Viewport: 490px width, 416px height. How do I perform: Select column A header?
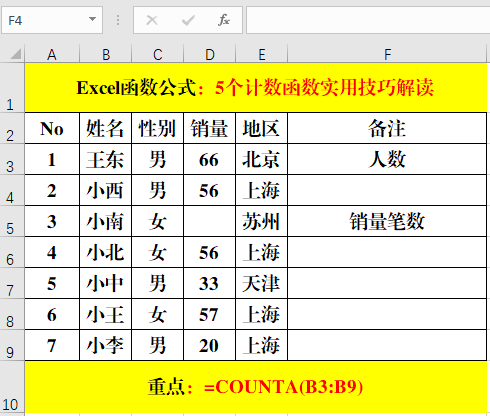tap(52, 54)
